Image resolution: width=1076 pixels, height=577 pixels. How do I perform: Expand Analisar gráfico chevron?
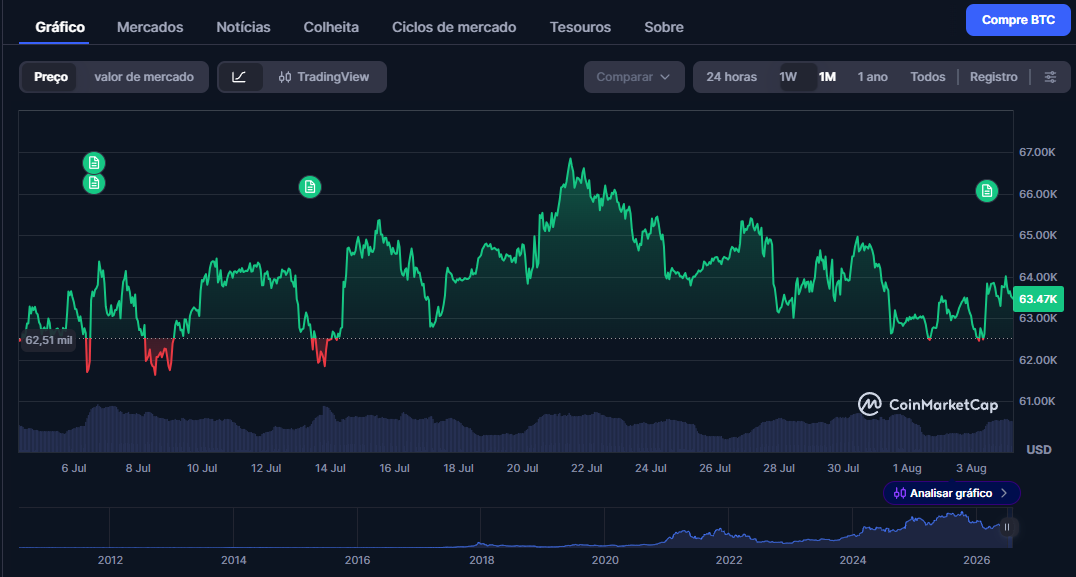pyautogui.click(x=1003, y=493)
